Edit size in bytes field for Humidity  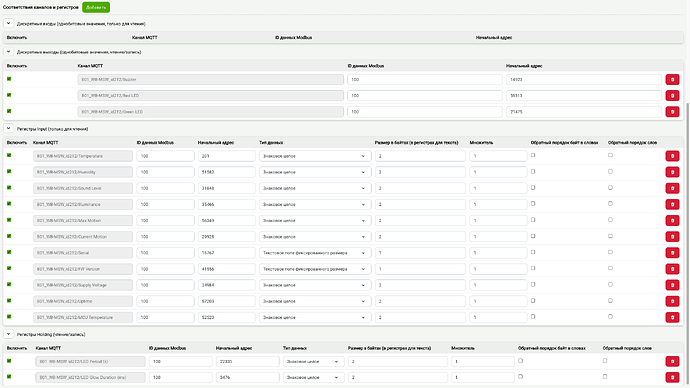point(420,172)
